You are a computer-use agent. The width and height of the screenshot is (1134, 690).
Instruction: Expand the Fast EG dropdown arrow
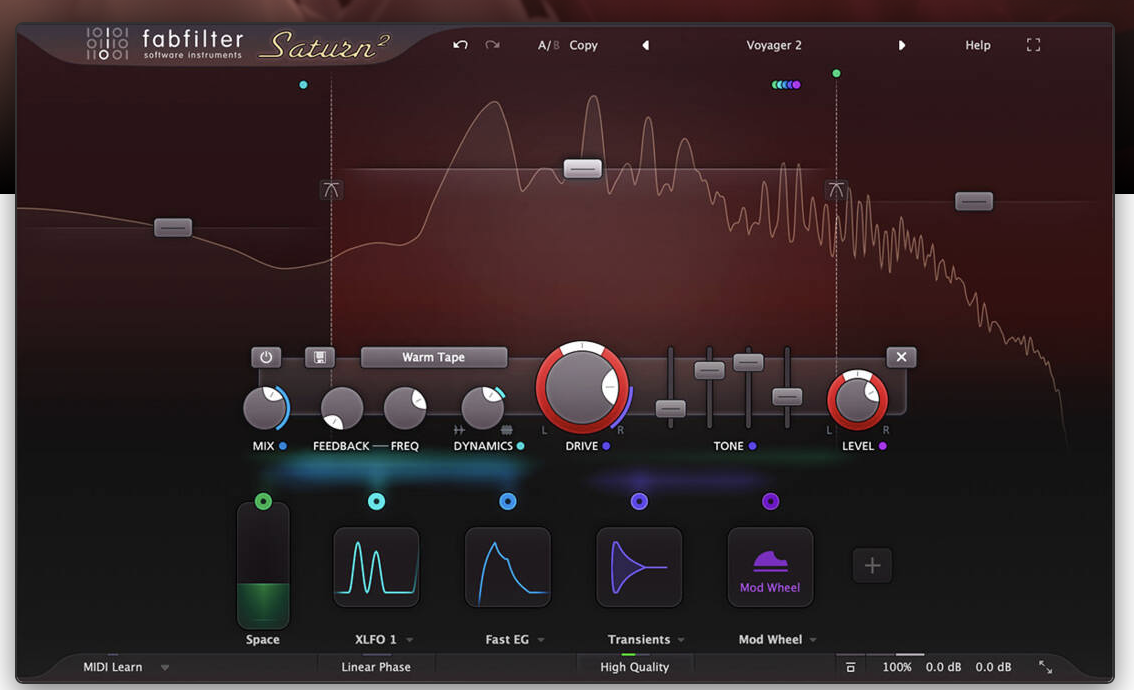pos(541,640)
